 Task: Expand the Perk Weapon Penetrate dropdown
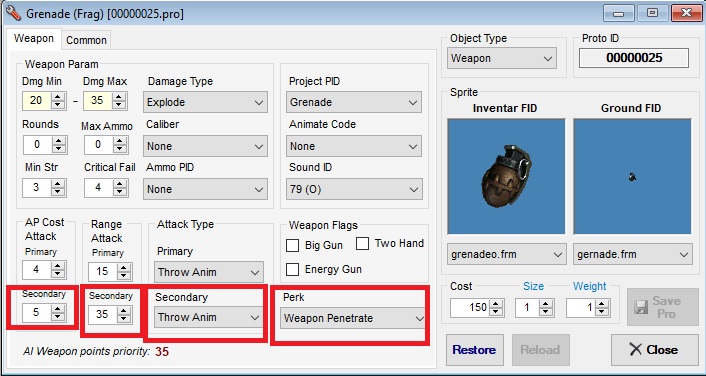(x=353, y=318)
